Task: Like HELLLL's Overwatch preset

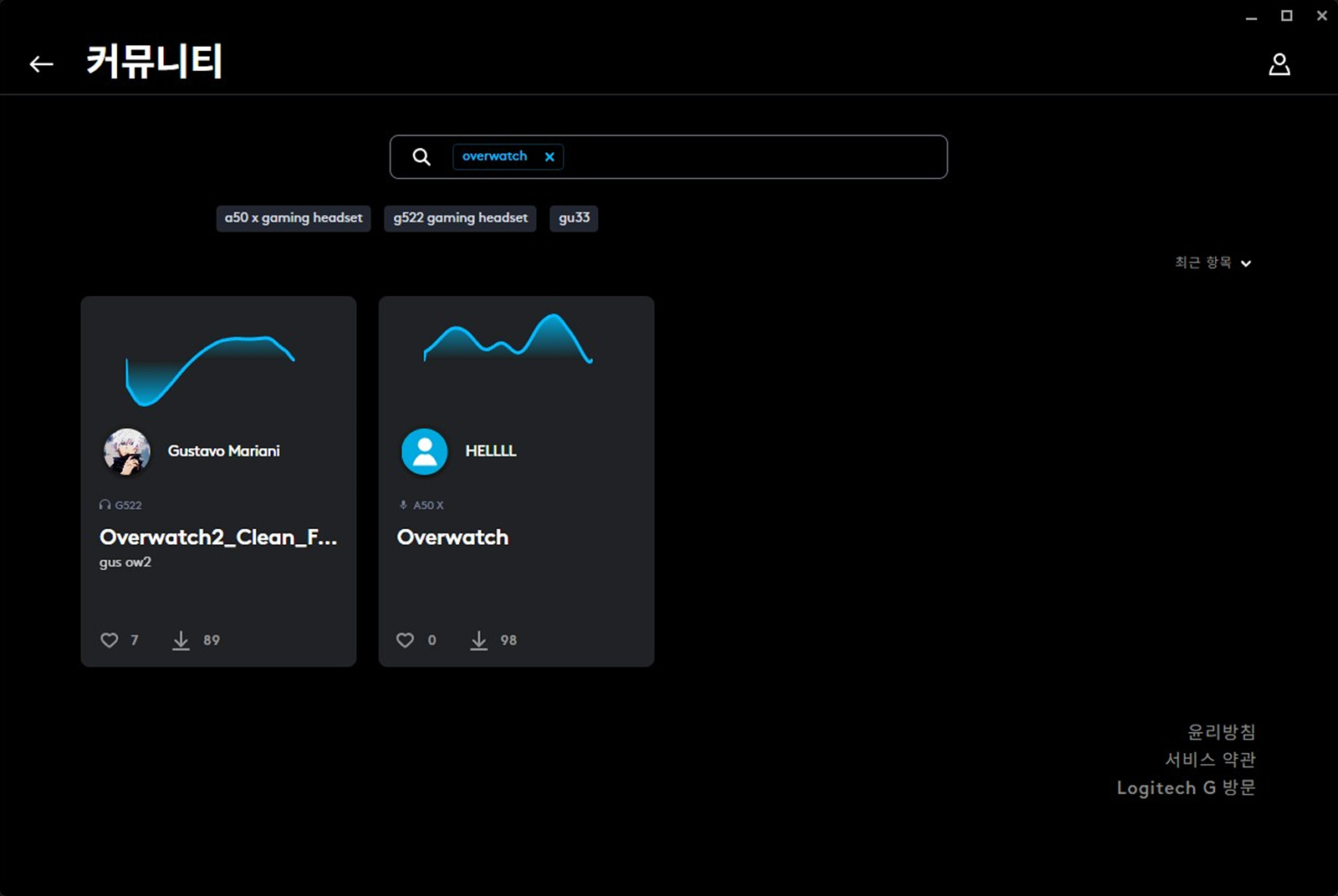Action: pos(406,640)
